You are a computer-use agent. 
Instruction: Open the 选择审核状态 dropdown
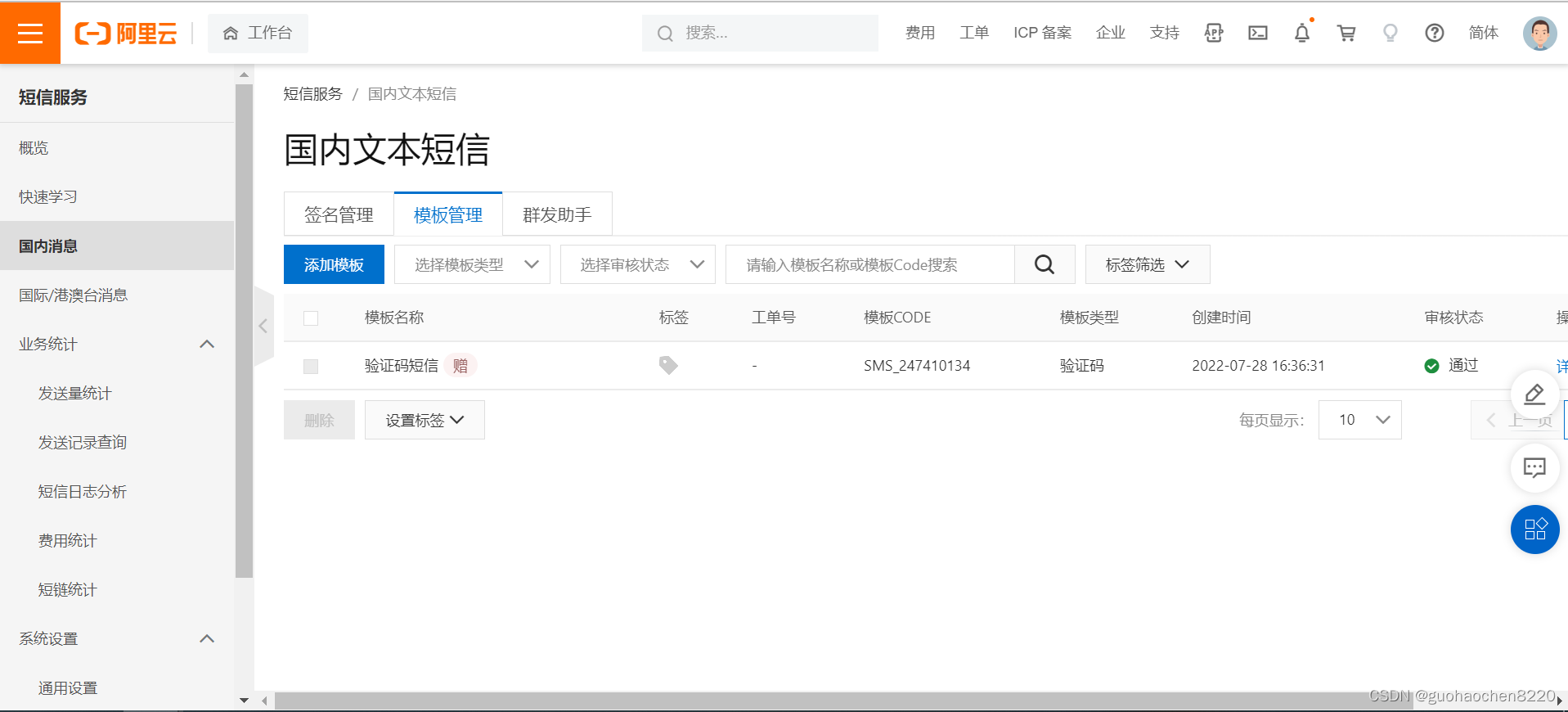point(638,264)
